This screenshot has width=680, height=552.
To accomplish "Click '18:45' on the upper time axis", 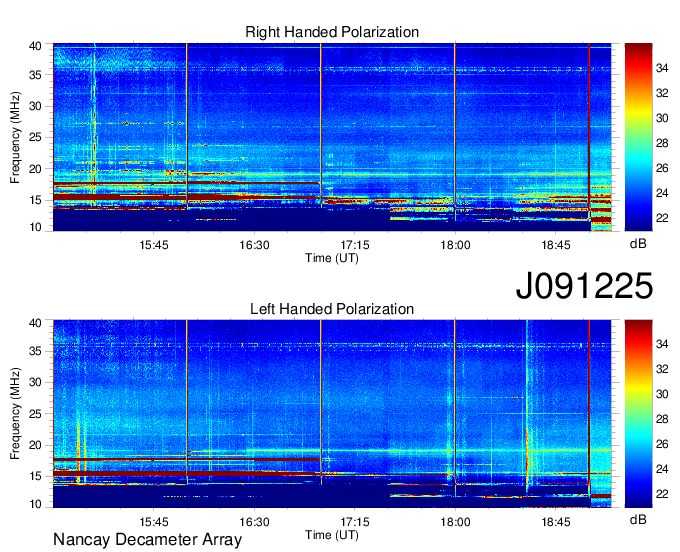I will pos(556,245).
